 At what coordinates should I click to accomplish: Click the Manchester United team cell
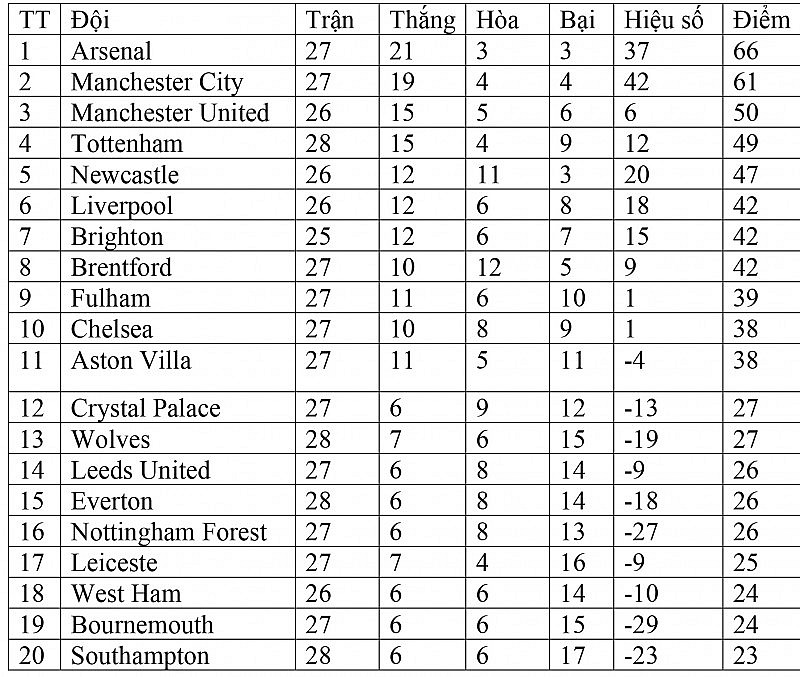(x=169, y=113)
